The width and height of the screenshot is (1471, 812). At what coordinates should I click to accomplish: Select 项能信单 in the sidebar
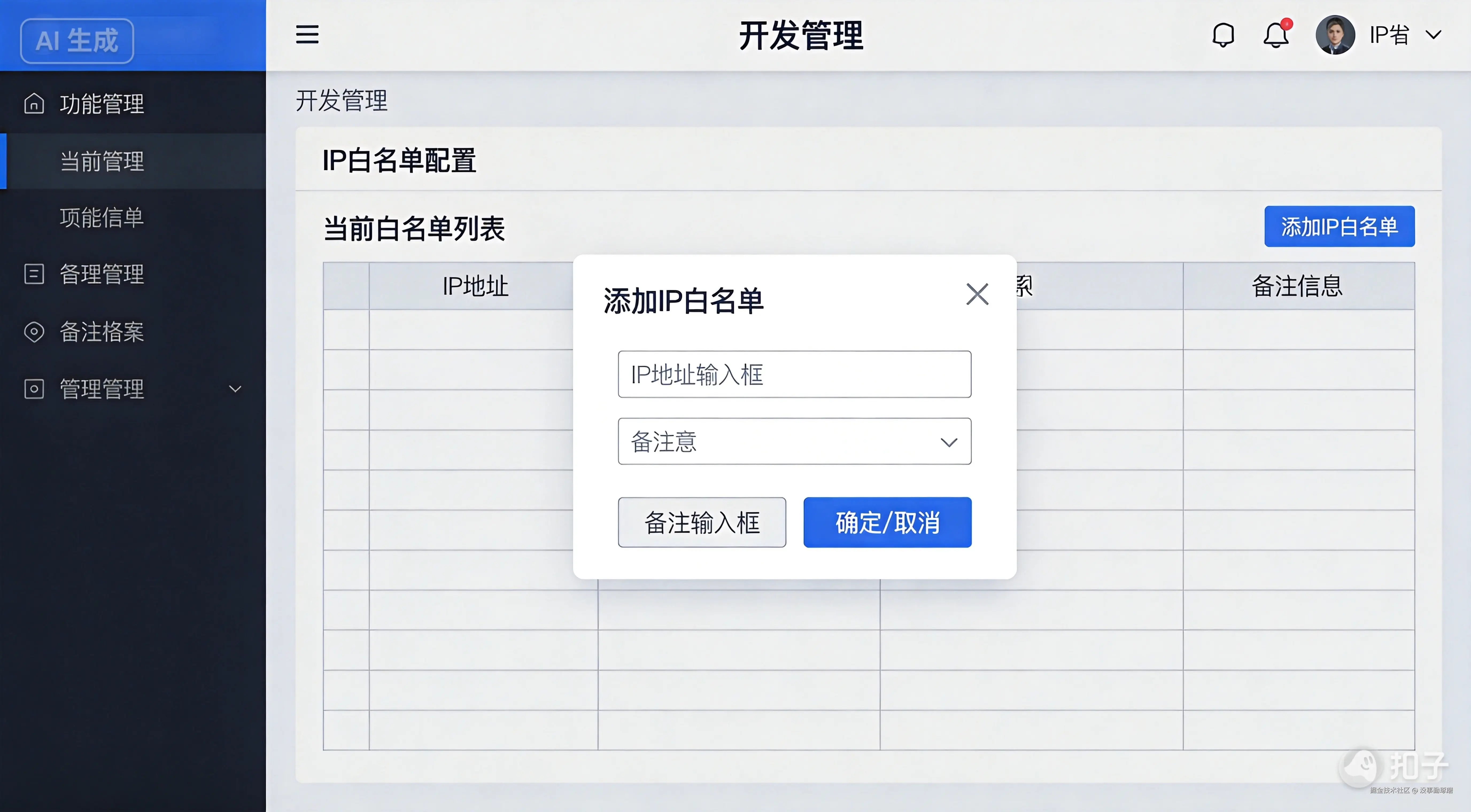[102, 218]
